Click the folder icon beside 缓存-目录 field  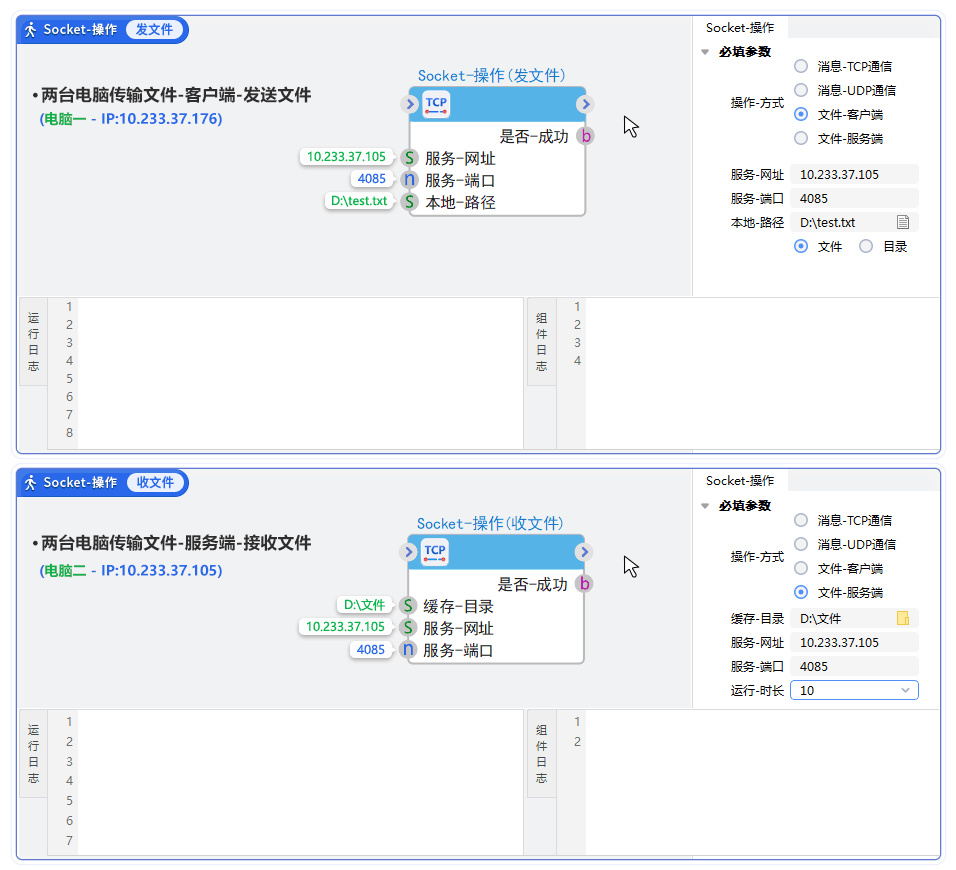(x=902, y=619)
